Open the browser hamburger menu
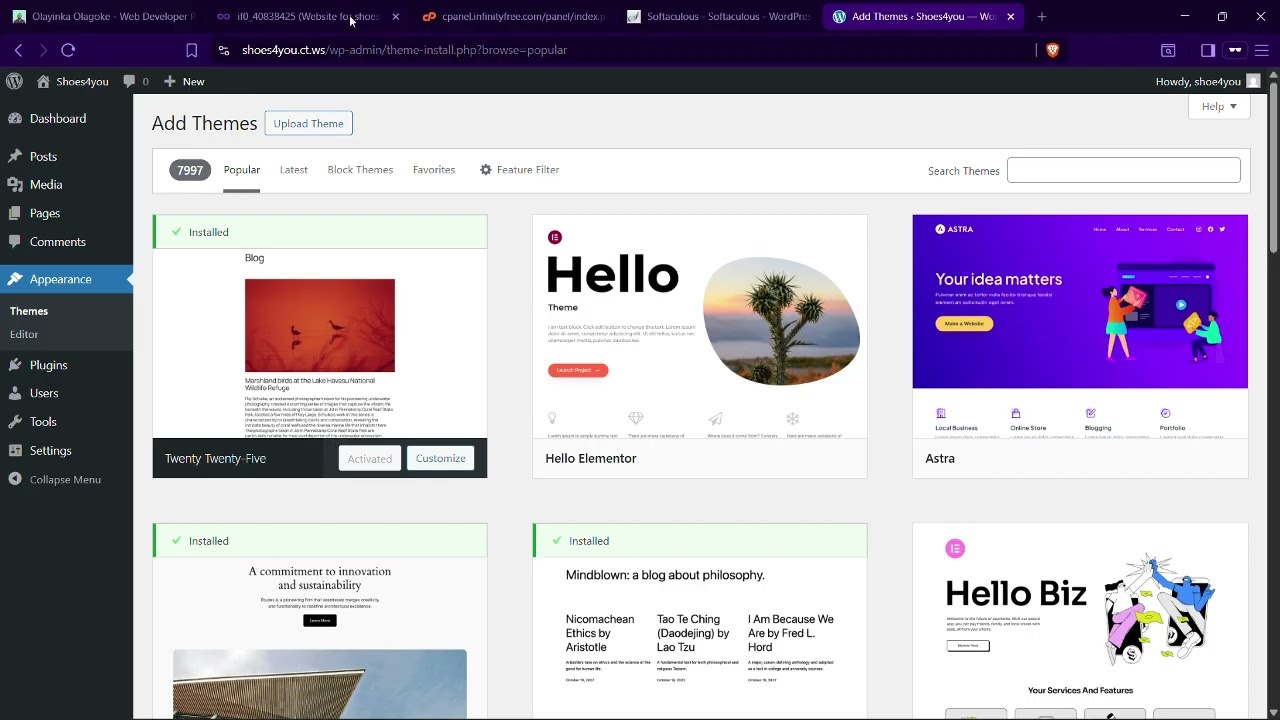Viewport: 1280px width, 720px height. point(1262,50)
